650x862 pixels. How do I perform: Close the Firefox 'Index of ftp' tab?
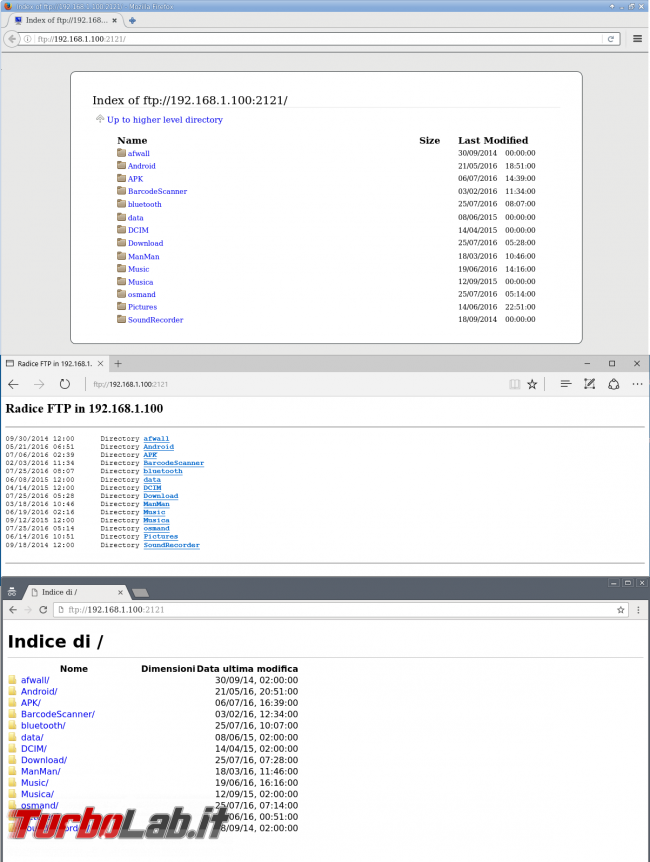pos(114,20)
